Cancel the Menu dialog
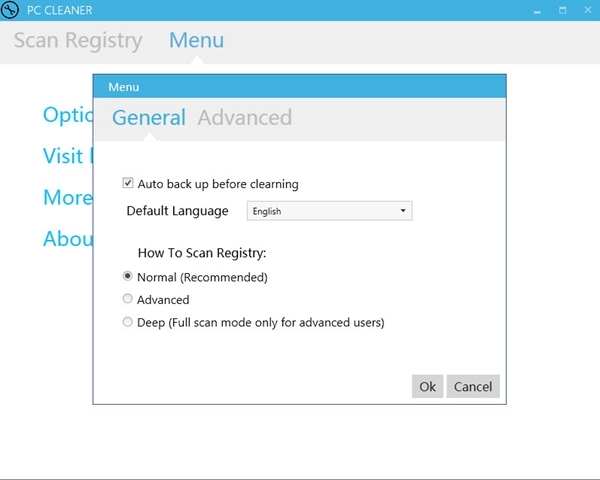The height and width of the screenshot is (480, 600). click(x=473, y=386)
